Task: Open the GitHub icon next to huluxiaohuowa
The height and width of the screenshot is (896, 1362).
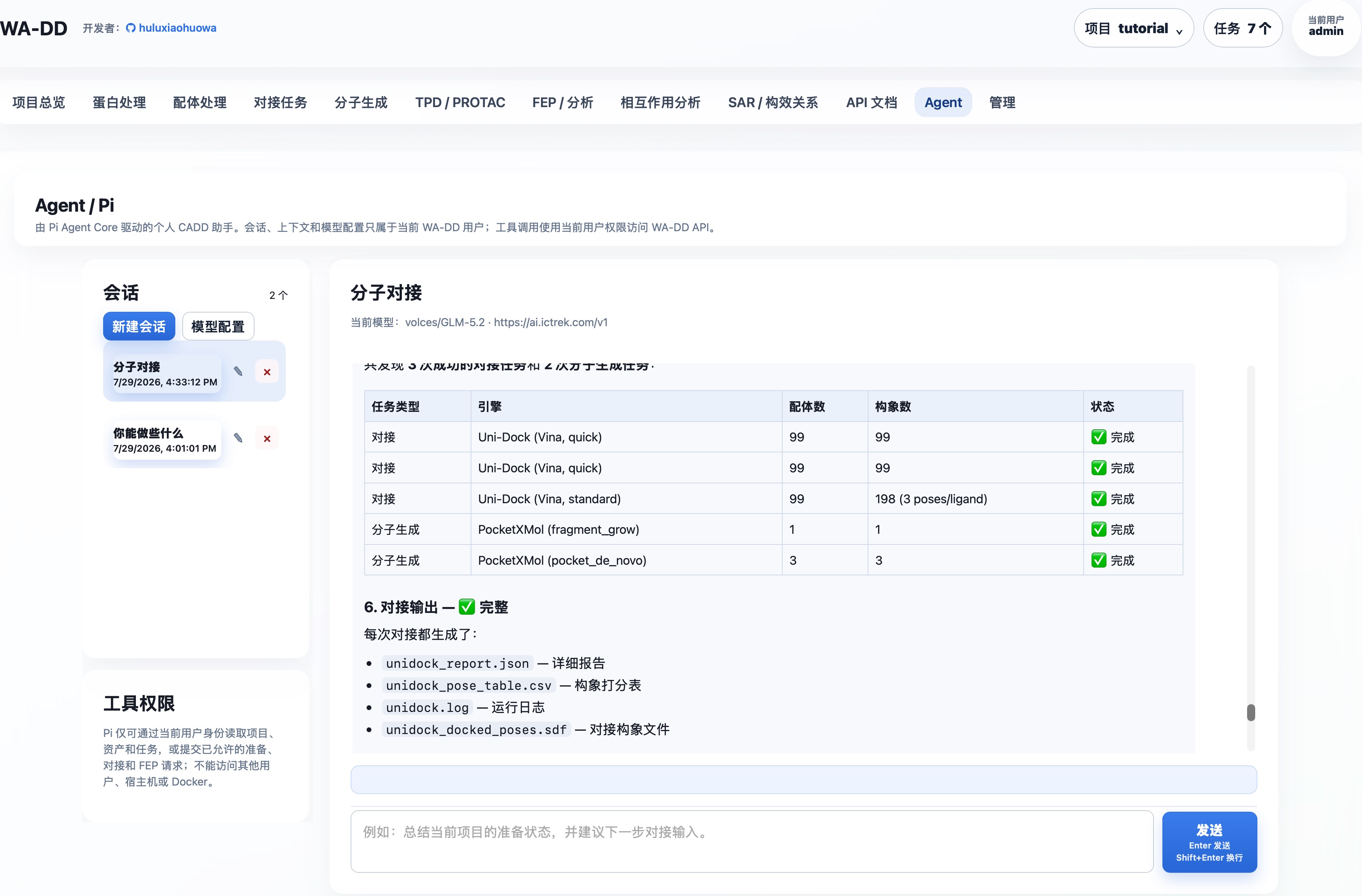Action: coord(130,28)
